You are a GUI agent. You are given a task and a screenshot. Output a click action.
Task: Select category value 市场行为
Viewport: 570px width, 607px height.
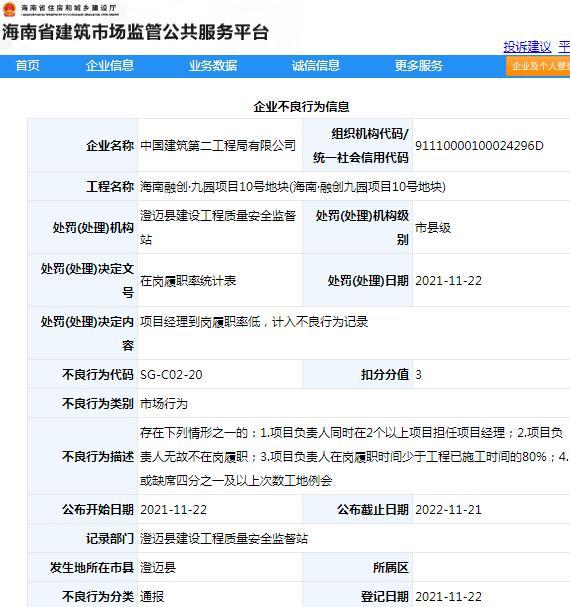pos(164,404)
